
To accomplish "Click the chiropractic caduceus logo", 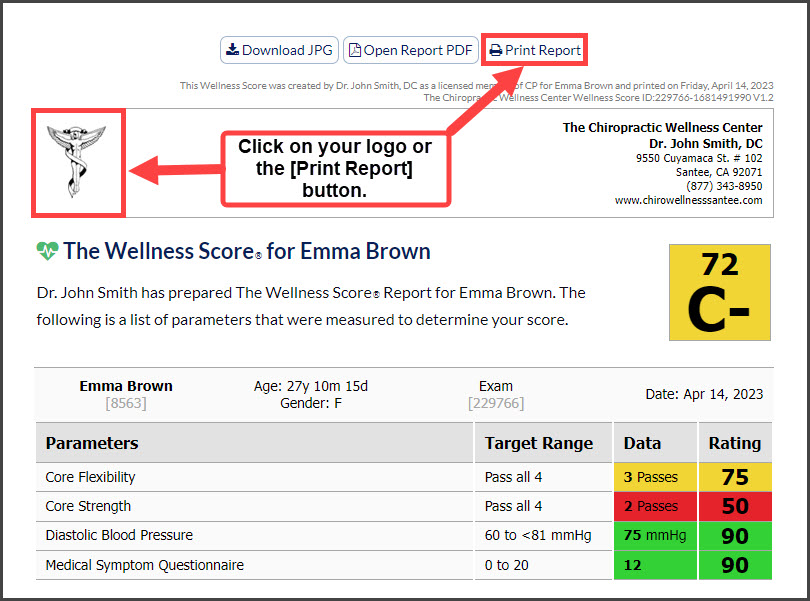I will click(x=76, y=162).
